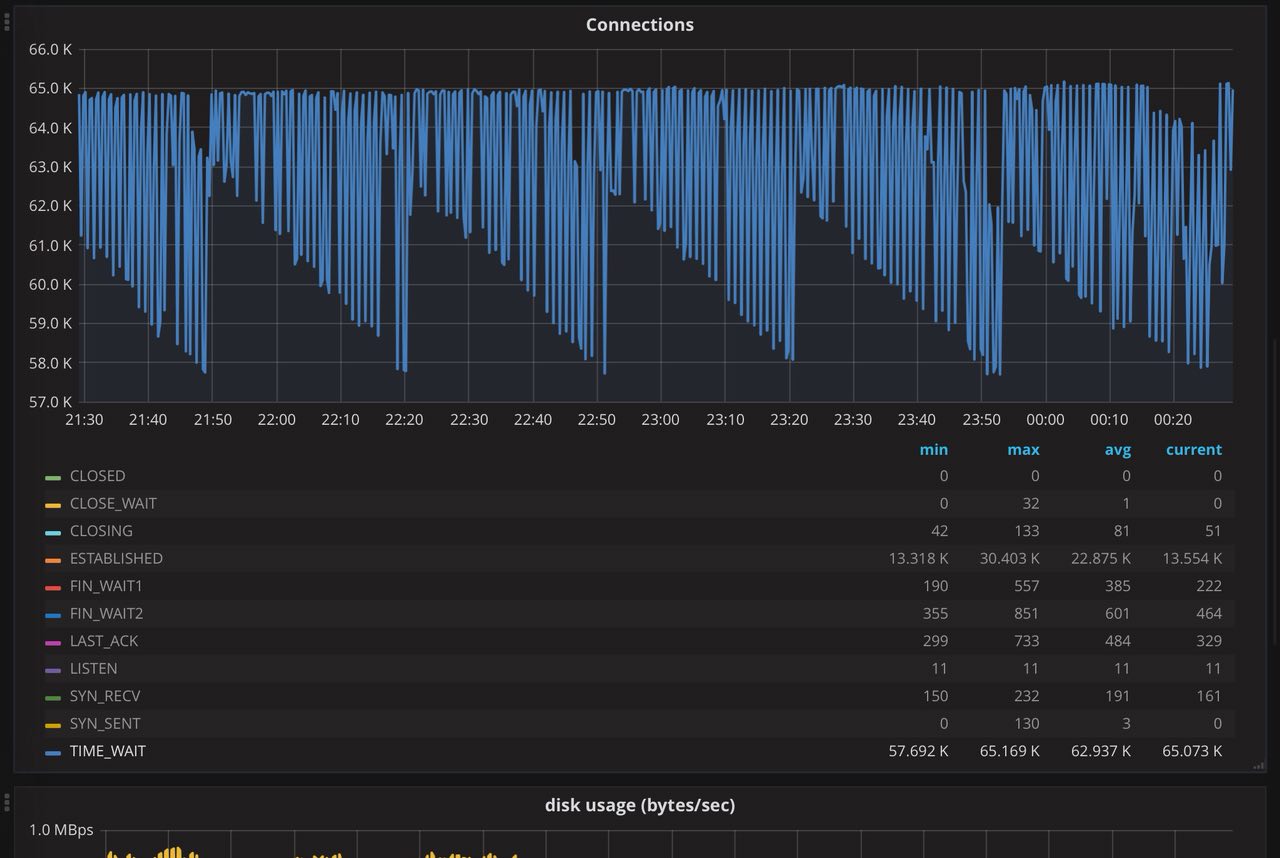Image resolution: width=1280 pixels, height=858 pixels.
Task: Click TIME_WAIT min value 57.692 K
Action: point(918,751)
